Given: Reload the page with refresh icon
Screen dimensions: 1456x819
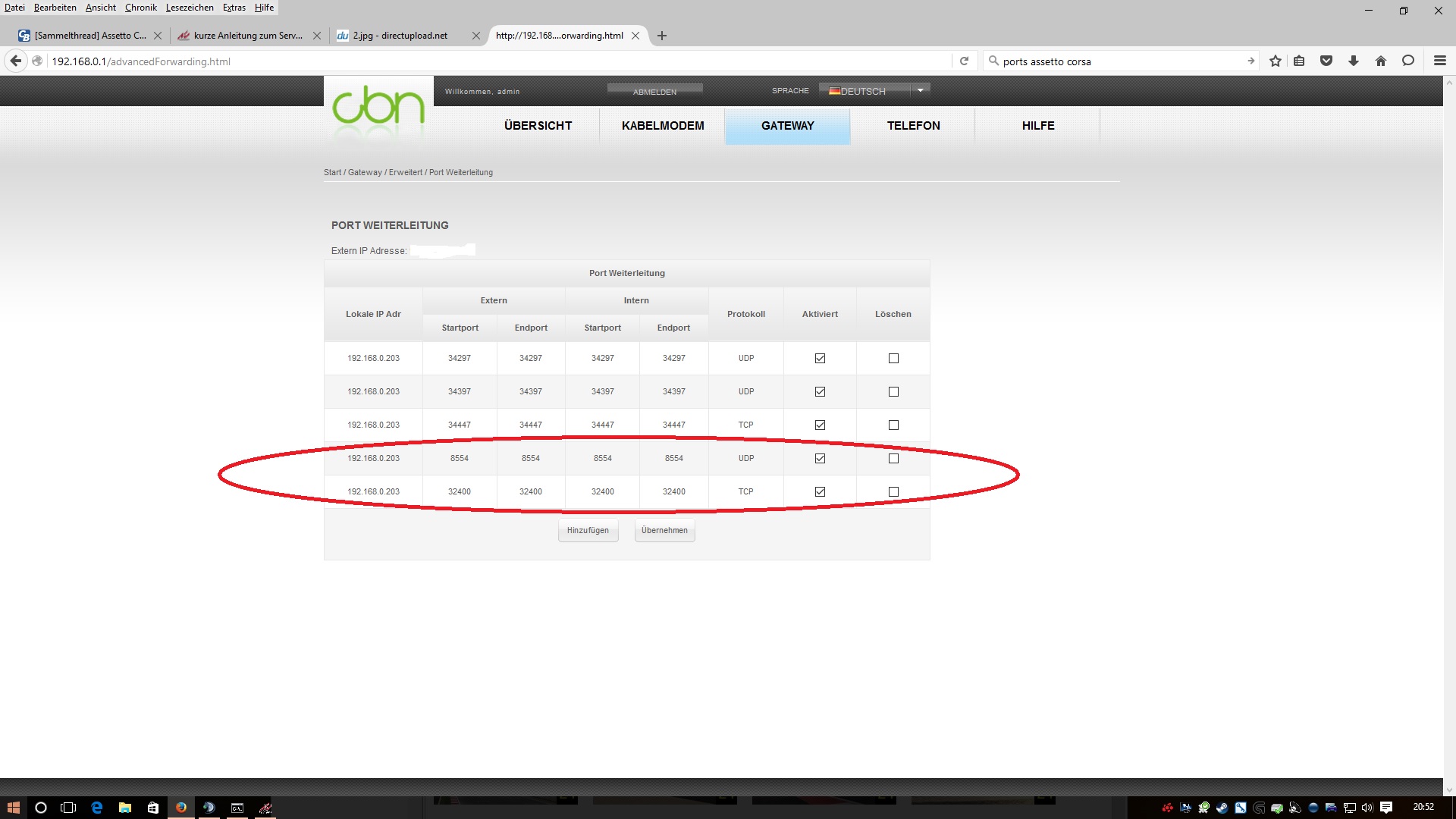Looking at the screenshot, I should [x=964, y=61].
